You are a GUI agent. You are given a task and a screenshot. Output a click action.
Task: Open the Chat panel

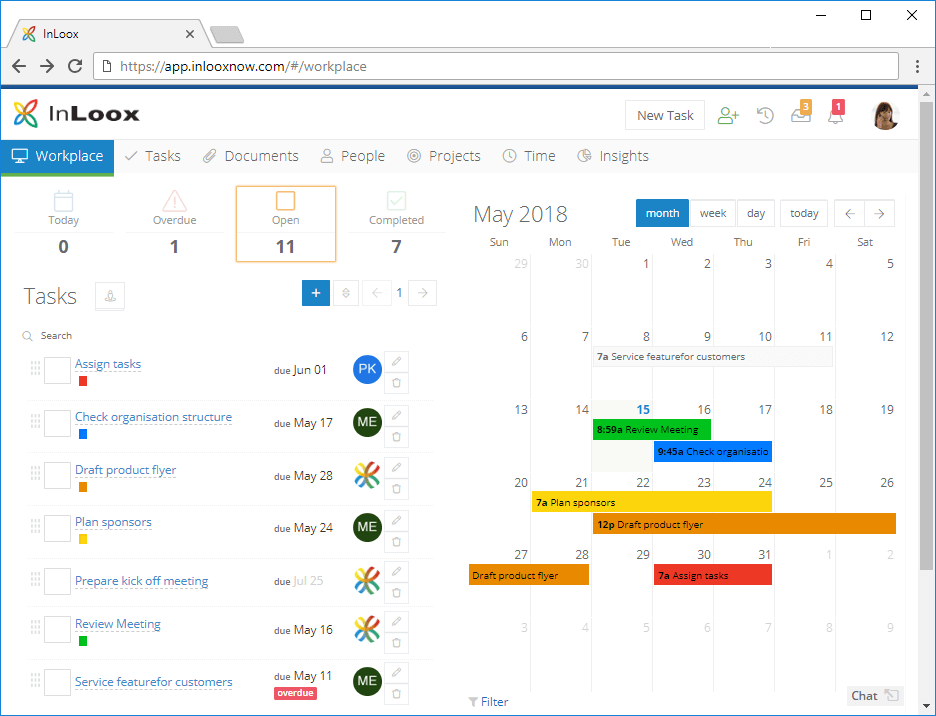(x=875, y=696)
